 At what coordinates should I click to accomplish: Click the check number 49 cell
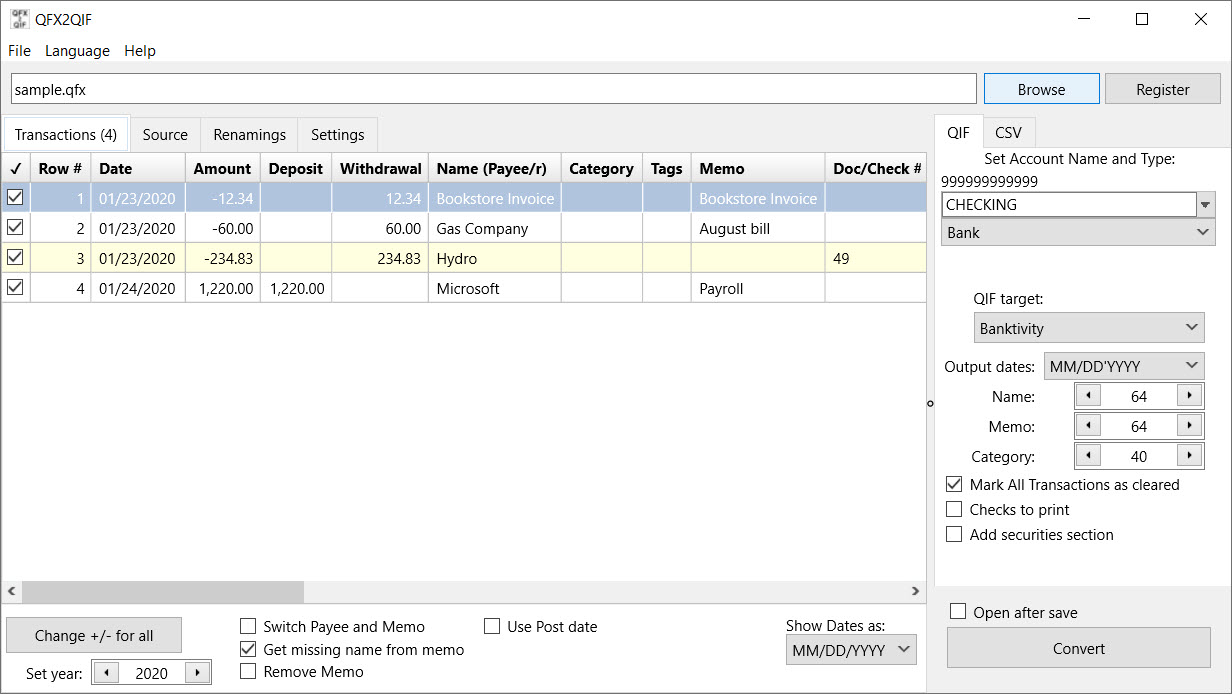pyautogui.click(x=876, y=258)
